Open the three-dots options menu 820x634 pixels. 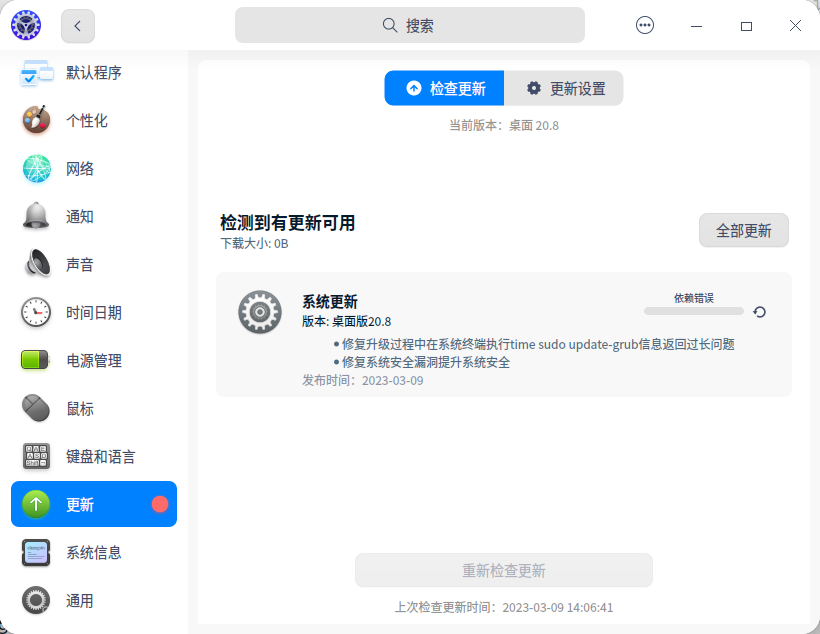tap(644, 25)
